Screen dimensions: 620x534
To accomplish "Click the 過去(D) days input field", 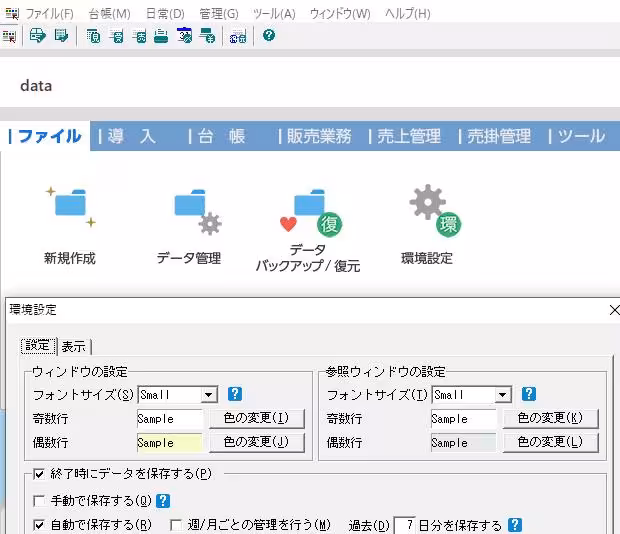I will [x=405, y=525].
